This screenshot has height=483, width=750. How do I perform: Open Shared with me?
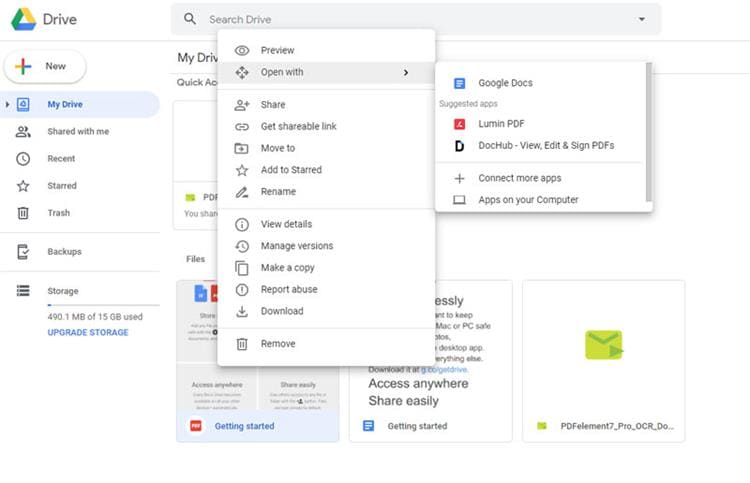click(80, 132)
